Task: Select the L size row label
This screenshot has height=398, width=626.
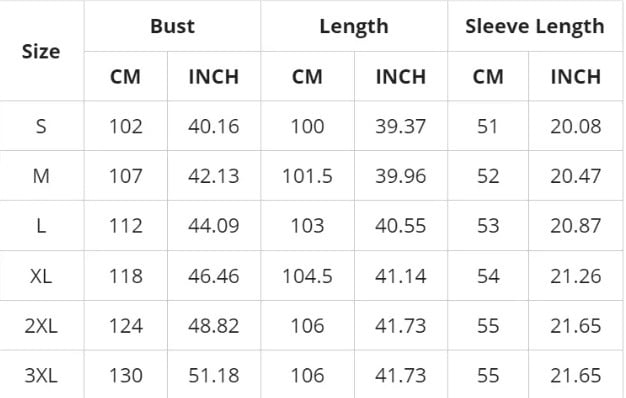Action: tap(41, 226)
